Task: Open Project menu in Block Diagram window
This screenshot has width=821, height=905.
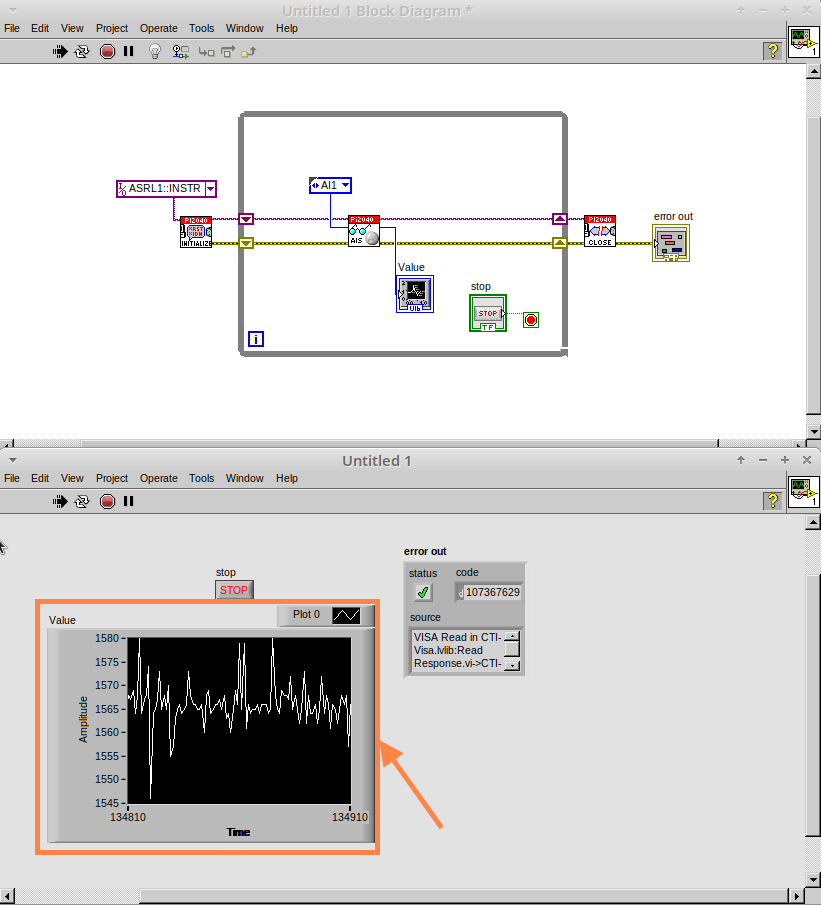Action: coord(112,28)
